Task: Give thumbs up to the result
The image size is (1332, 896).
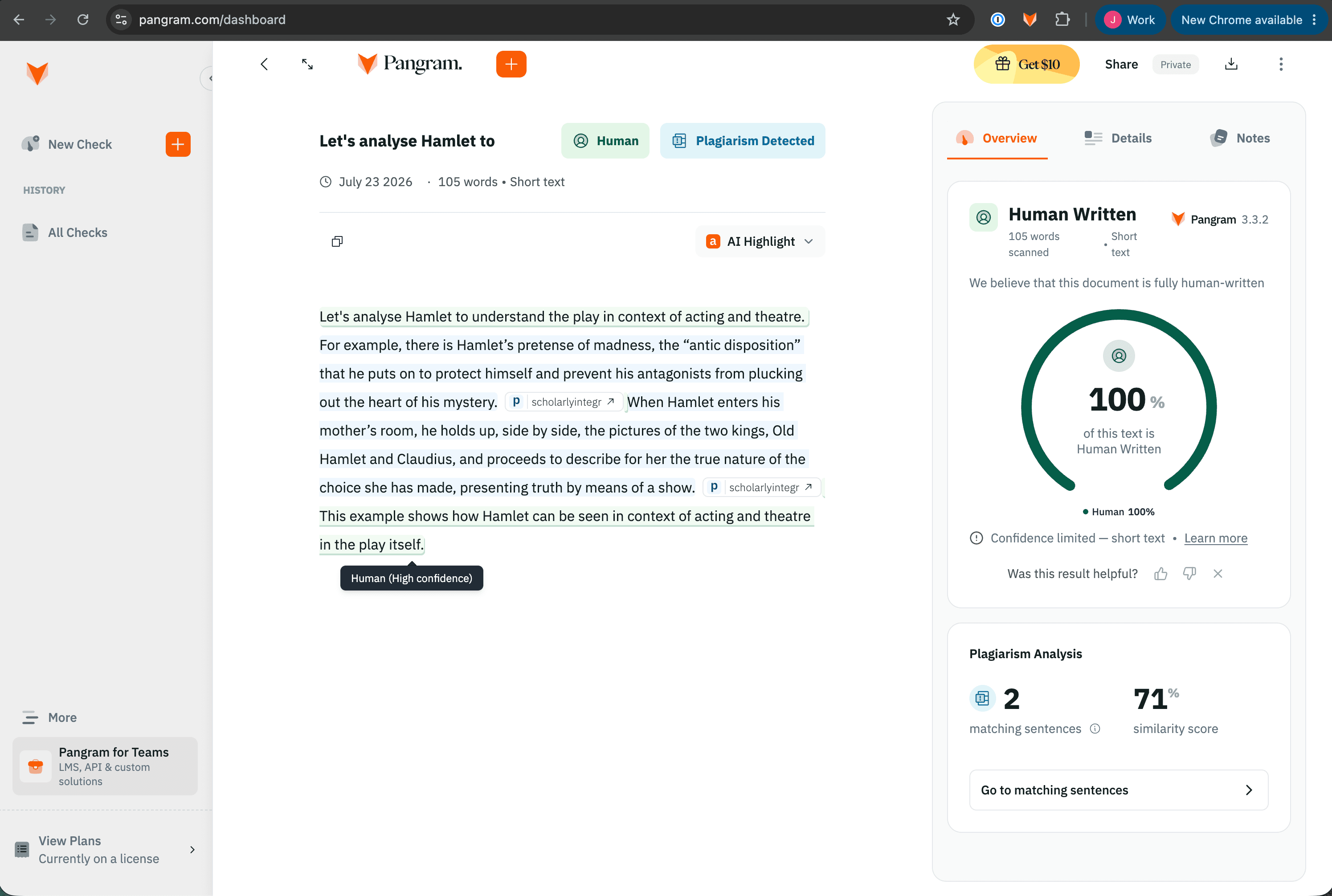Action: tap(1160, 574)
